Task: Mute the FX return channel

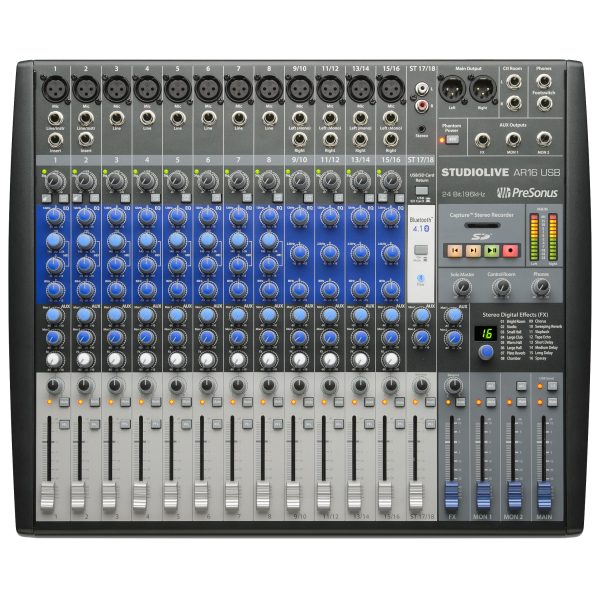Action: pos(460,402)
